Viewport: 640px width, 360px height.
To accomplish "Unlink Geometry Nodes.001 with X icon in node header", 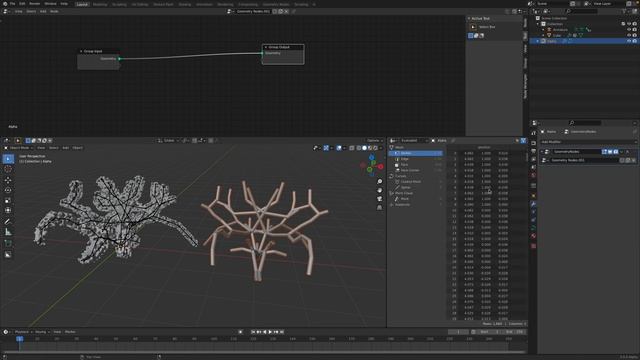I will click(287, 11).
